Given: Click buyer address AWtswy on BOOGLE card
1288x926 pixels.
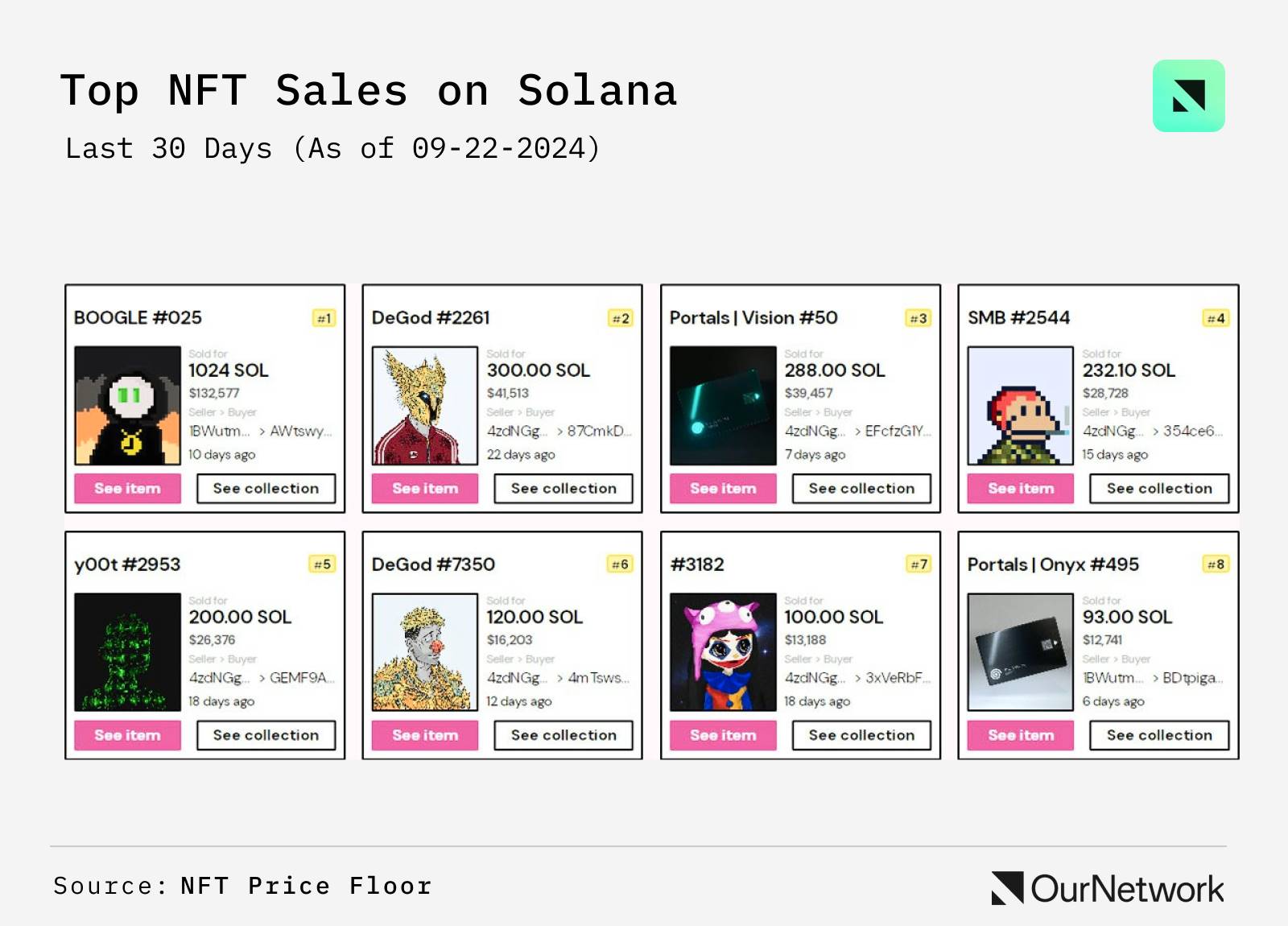Looking at the screenshot, I should pos(300,432).
